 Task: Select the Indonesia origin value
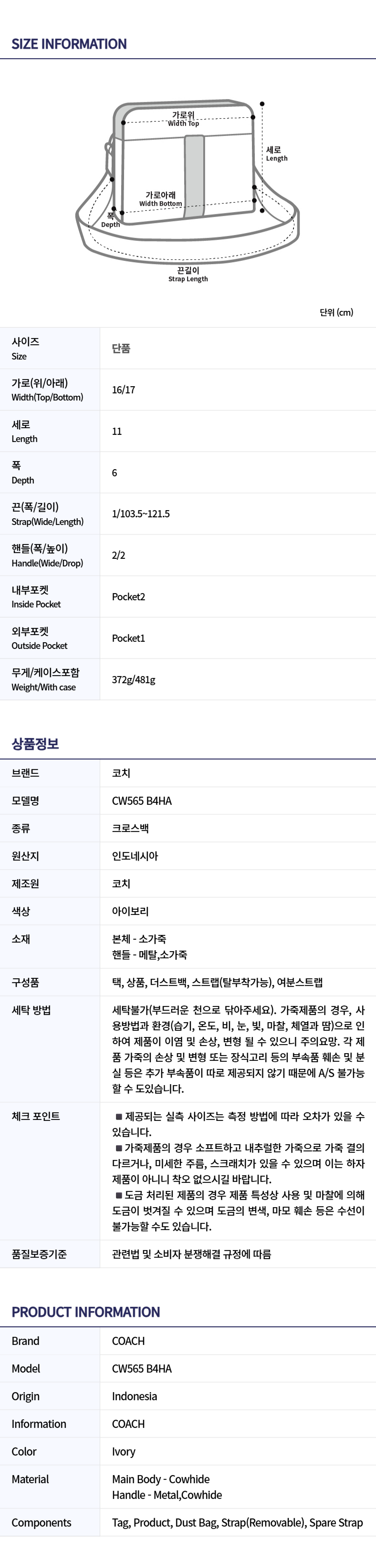(x=135, y=1396)
